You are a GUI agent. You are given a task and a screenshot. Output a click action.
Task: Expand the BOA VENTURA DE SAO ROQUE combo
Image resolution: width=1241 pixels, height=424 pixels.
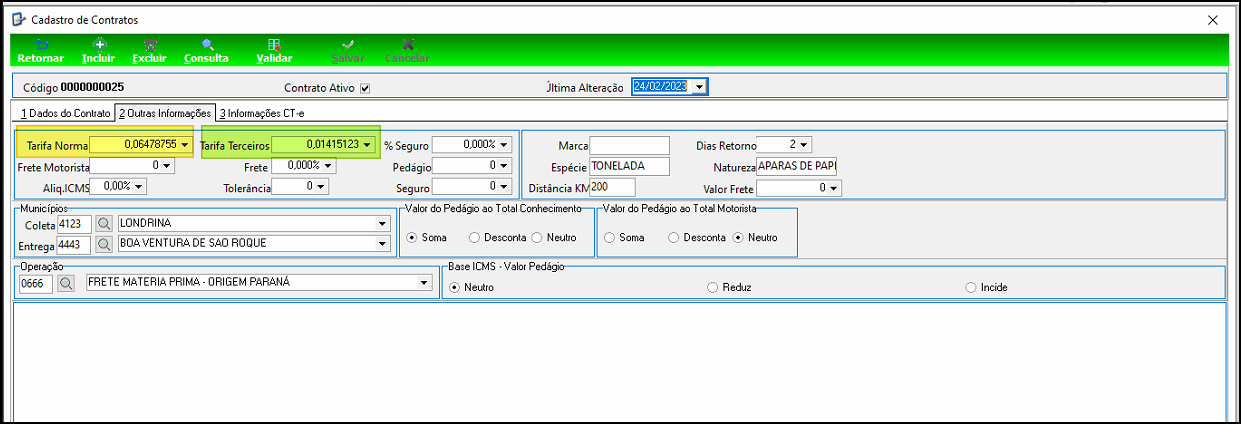pyautogui.click(x=382, y=244)
